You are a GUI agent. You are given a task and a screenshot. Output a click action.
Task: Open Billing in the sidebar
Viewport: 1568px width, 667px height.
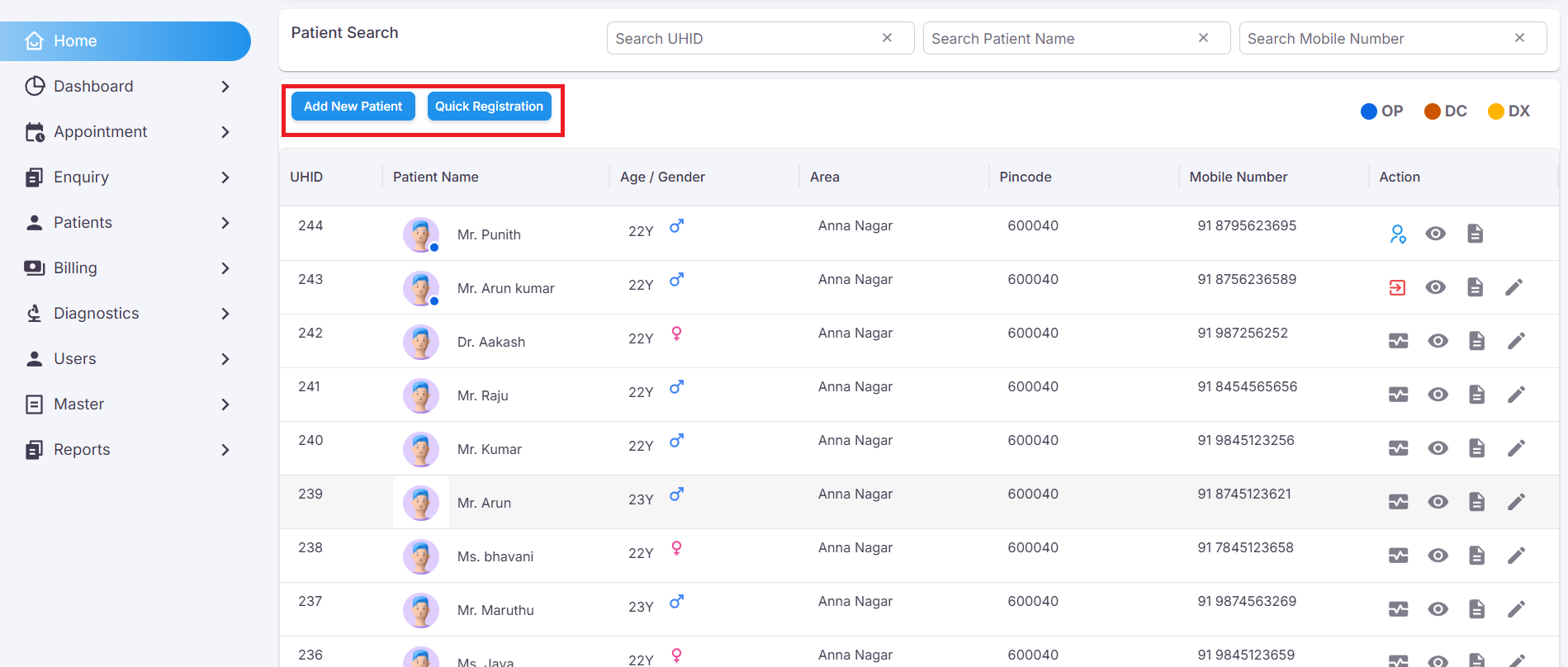75,267
